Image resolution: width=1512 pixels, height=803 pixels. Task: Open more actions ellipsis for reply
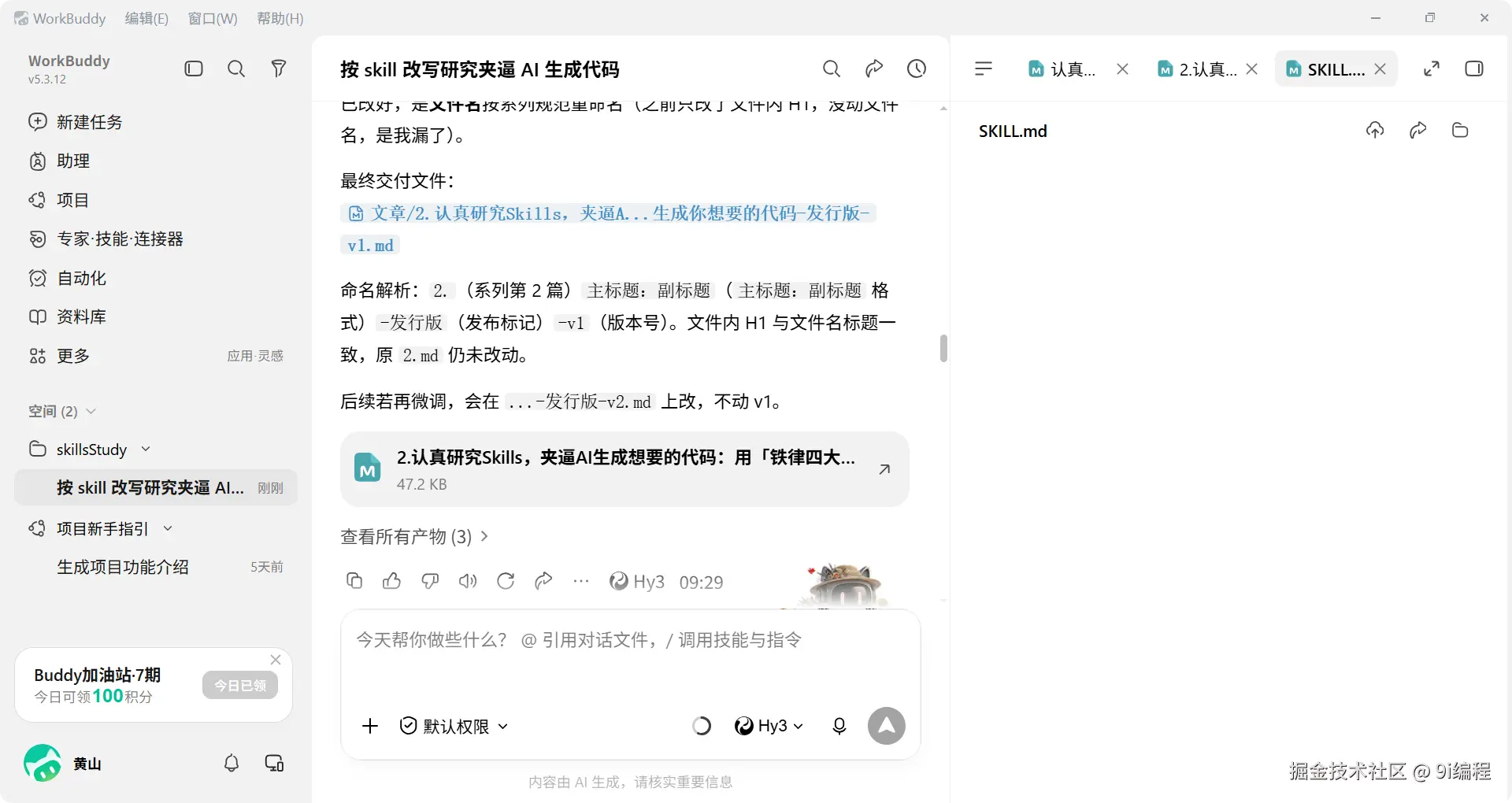pyautogui.click(x=581, y=582)
